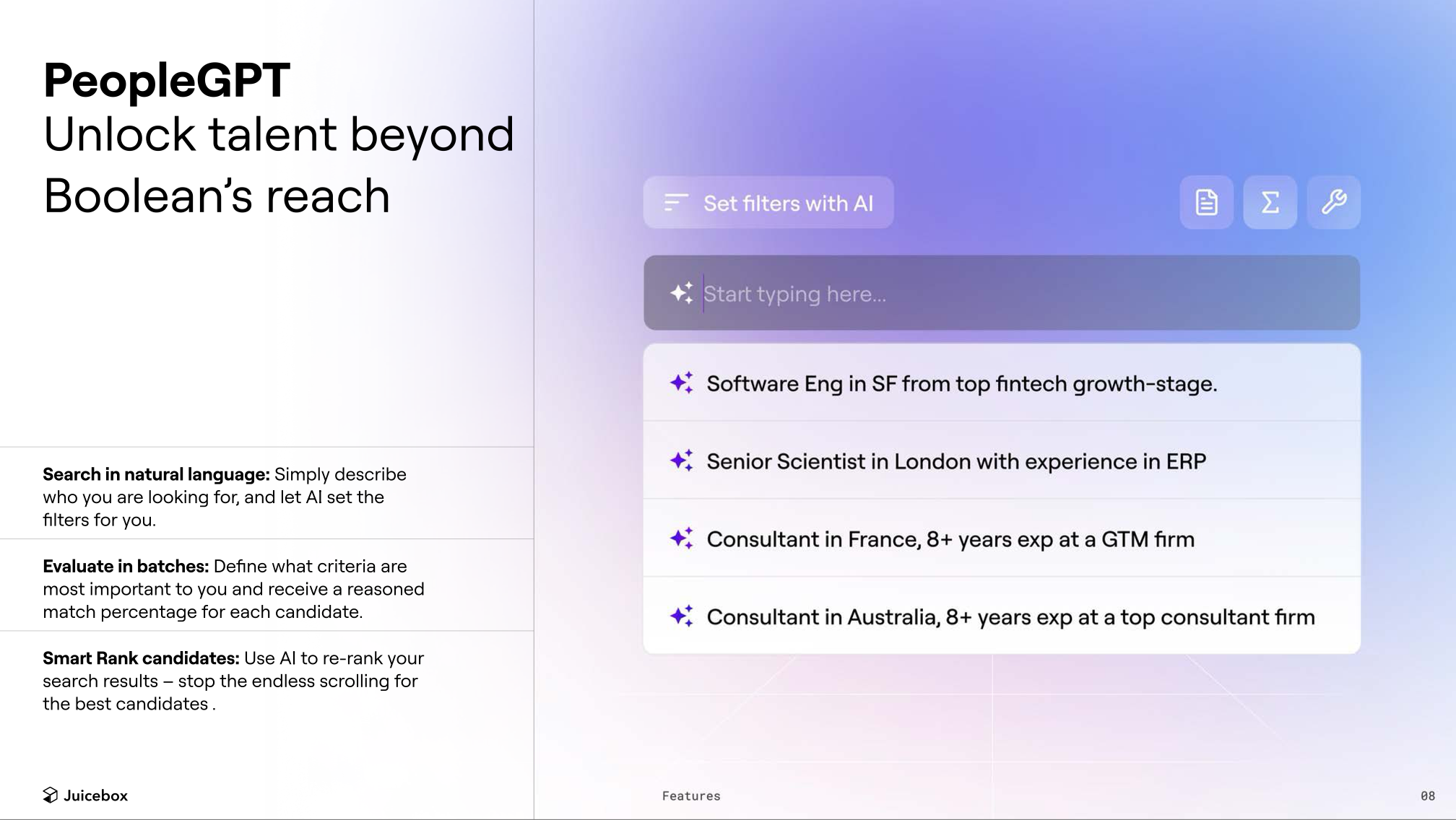1456x820 pixels.
Task: Click sparkle icon beside Consultant in Australia
Action: [x=681, y=616]
